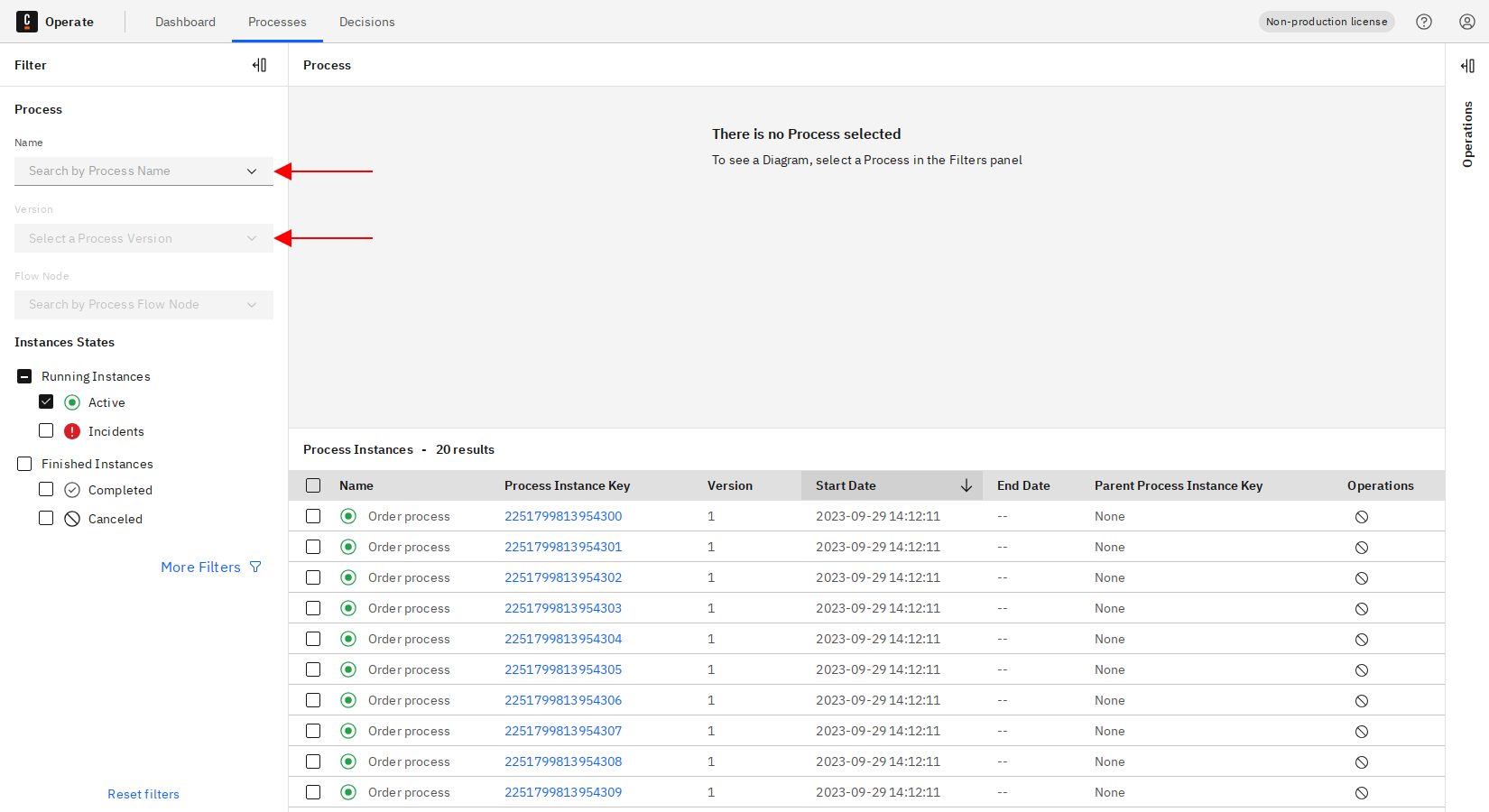Enable the Incidents checkbox
Screen dimensions: 1489x812
[x=46, y=431]
